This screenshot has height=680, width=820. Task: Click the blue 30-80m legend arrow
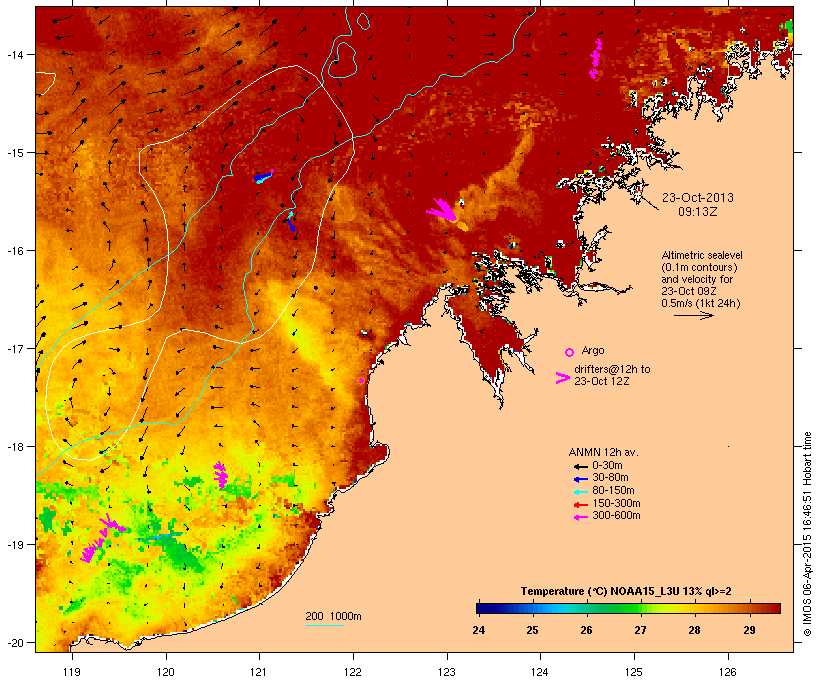click(x=580, y=479)
